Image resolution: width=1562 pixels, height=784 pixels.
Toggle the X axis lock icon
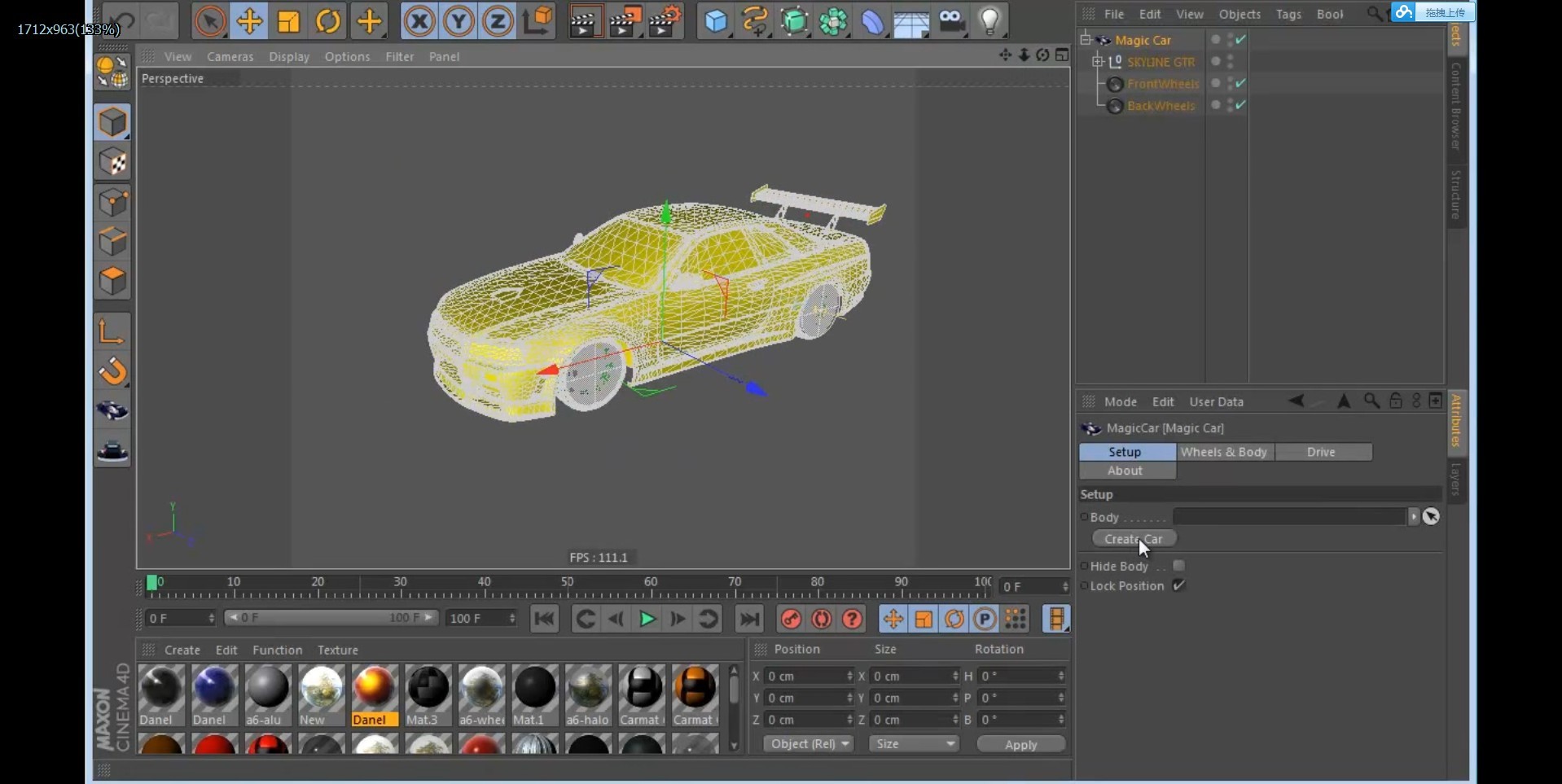click(x=419, y=20)
